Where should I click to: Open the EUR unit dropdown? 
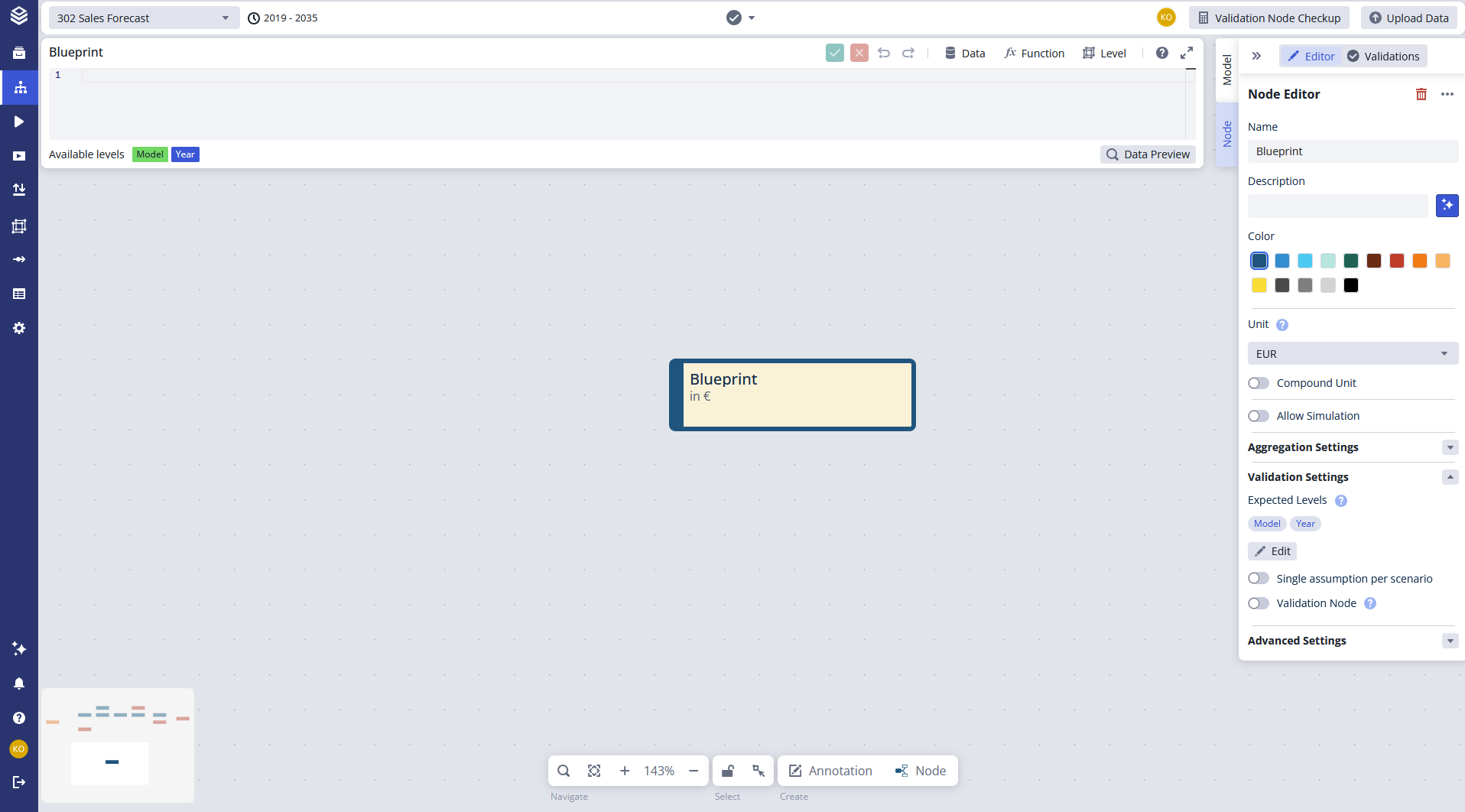click(x=1352, y=354)
